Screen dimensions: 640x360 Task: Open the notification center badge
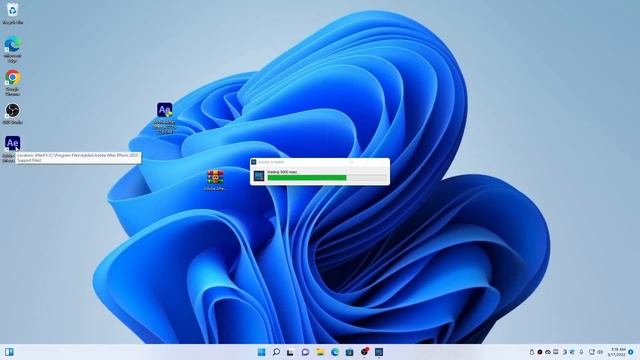coord(631,352)
